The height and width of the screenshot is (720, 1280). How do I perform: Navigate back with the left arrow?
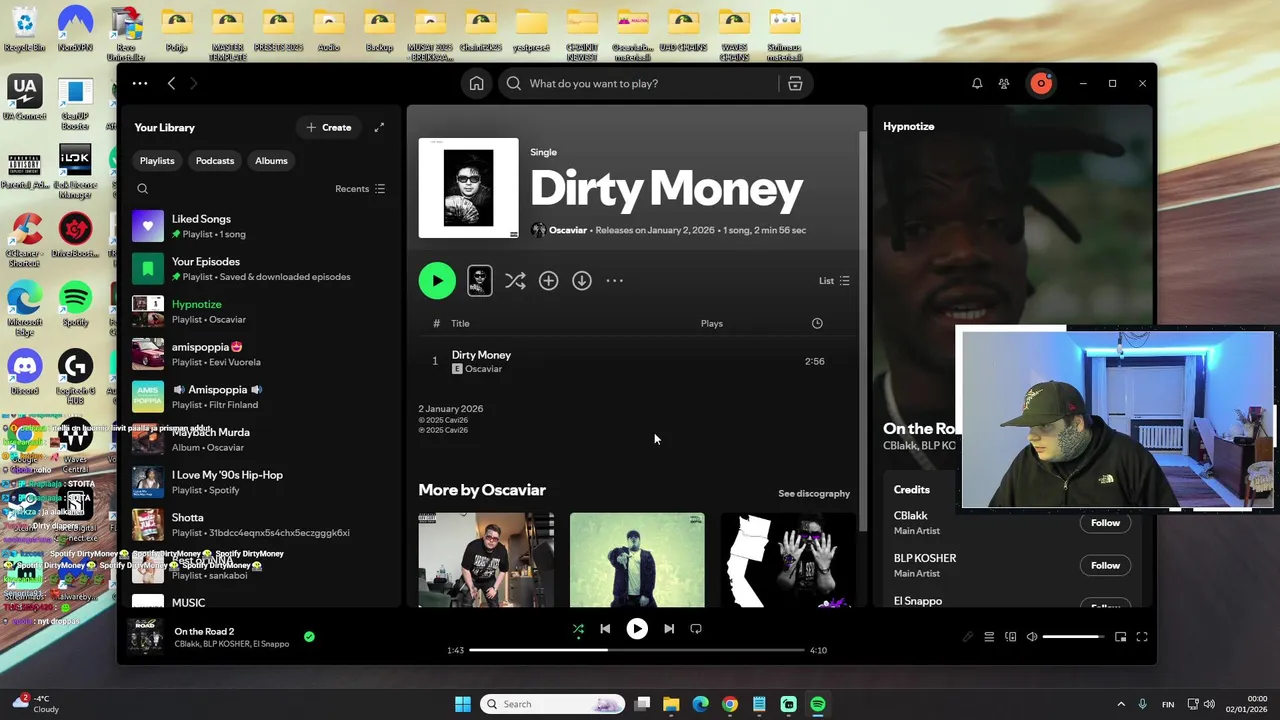coord(171,84)
